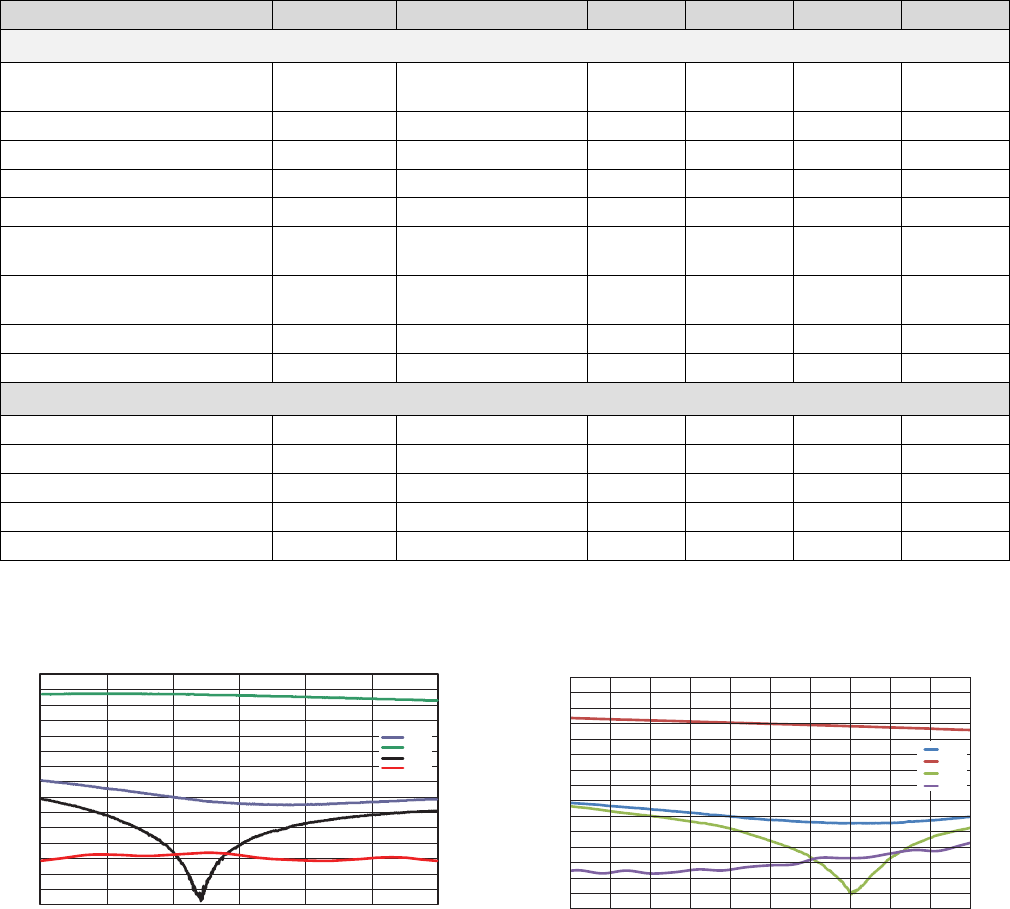
Task: Select the bottom-left cell of the table
Action: click(137, 546)
